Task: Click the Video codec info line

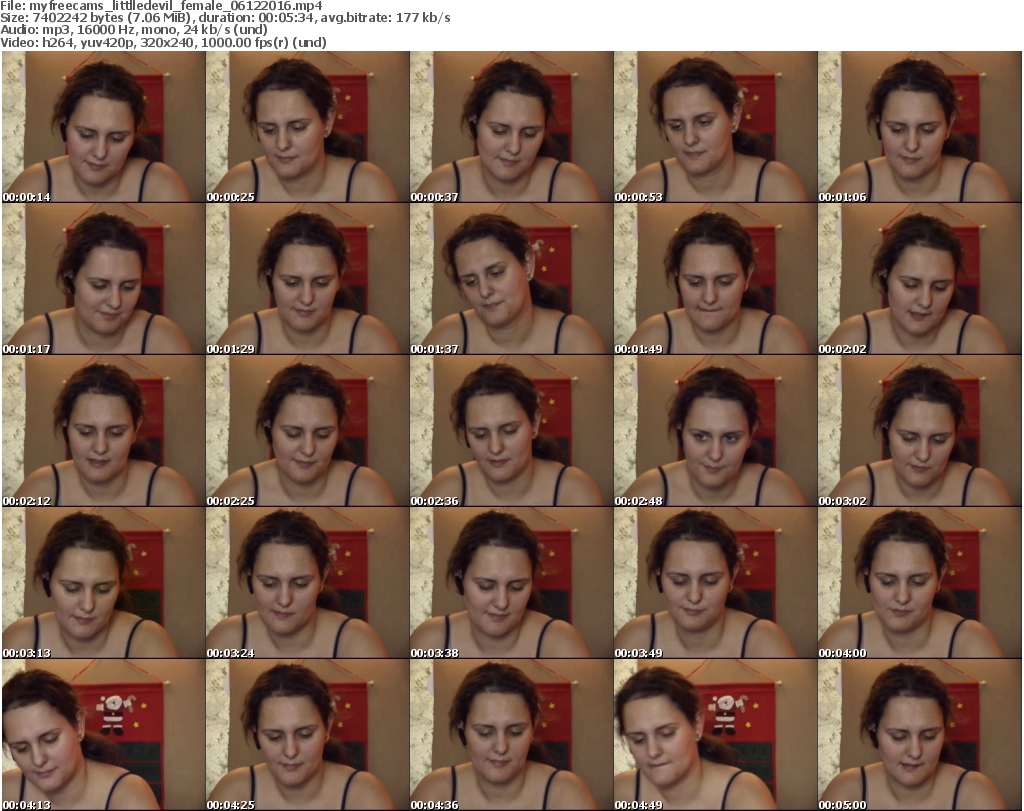Action: 164,43
